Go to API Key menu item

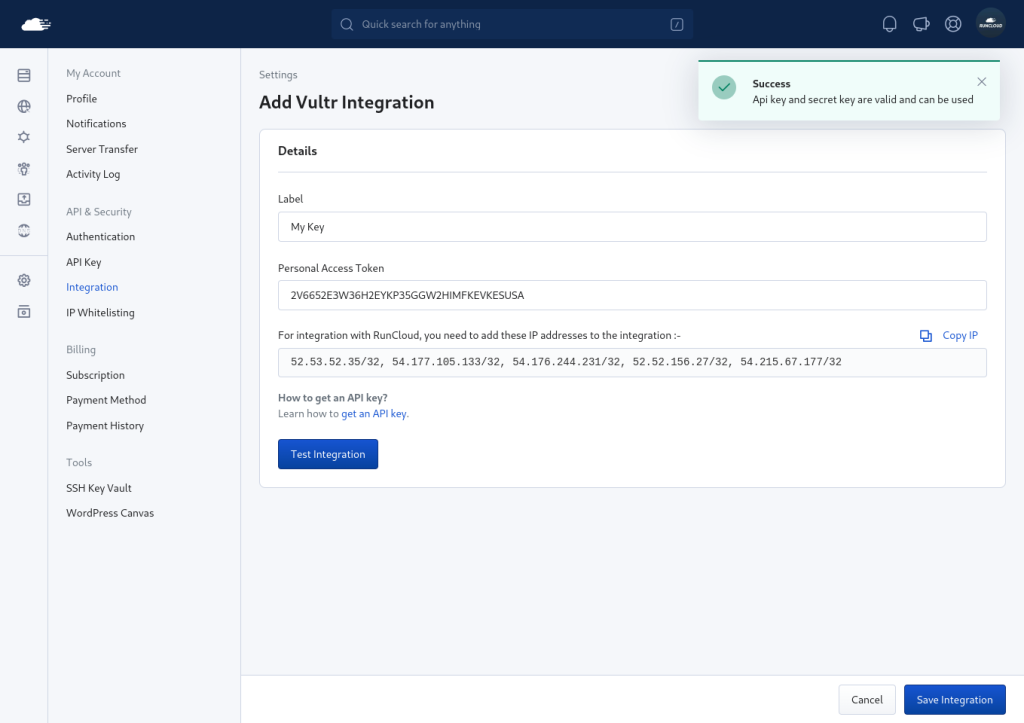tap(84, 262)
